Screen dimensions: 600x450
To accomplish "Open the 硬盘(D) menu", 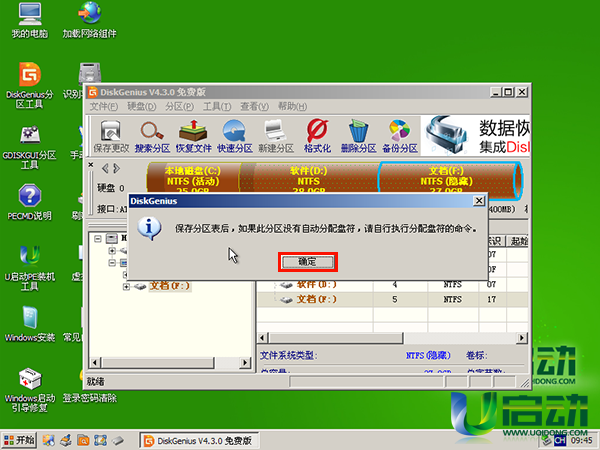I will (x=142, y=106).
